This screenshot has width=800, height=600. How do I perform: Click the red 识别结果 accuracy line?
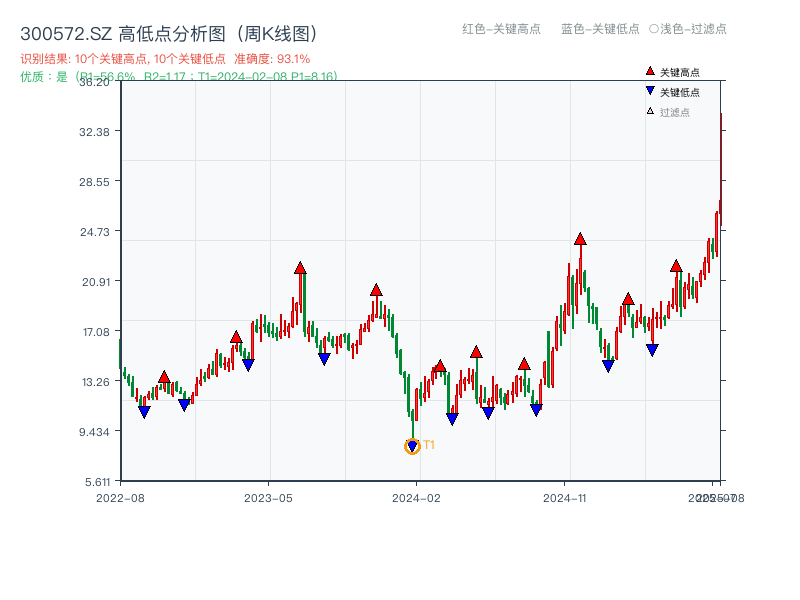[165, 59]
